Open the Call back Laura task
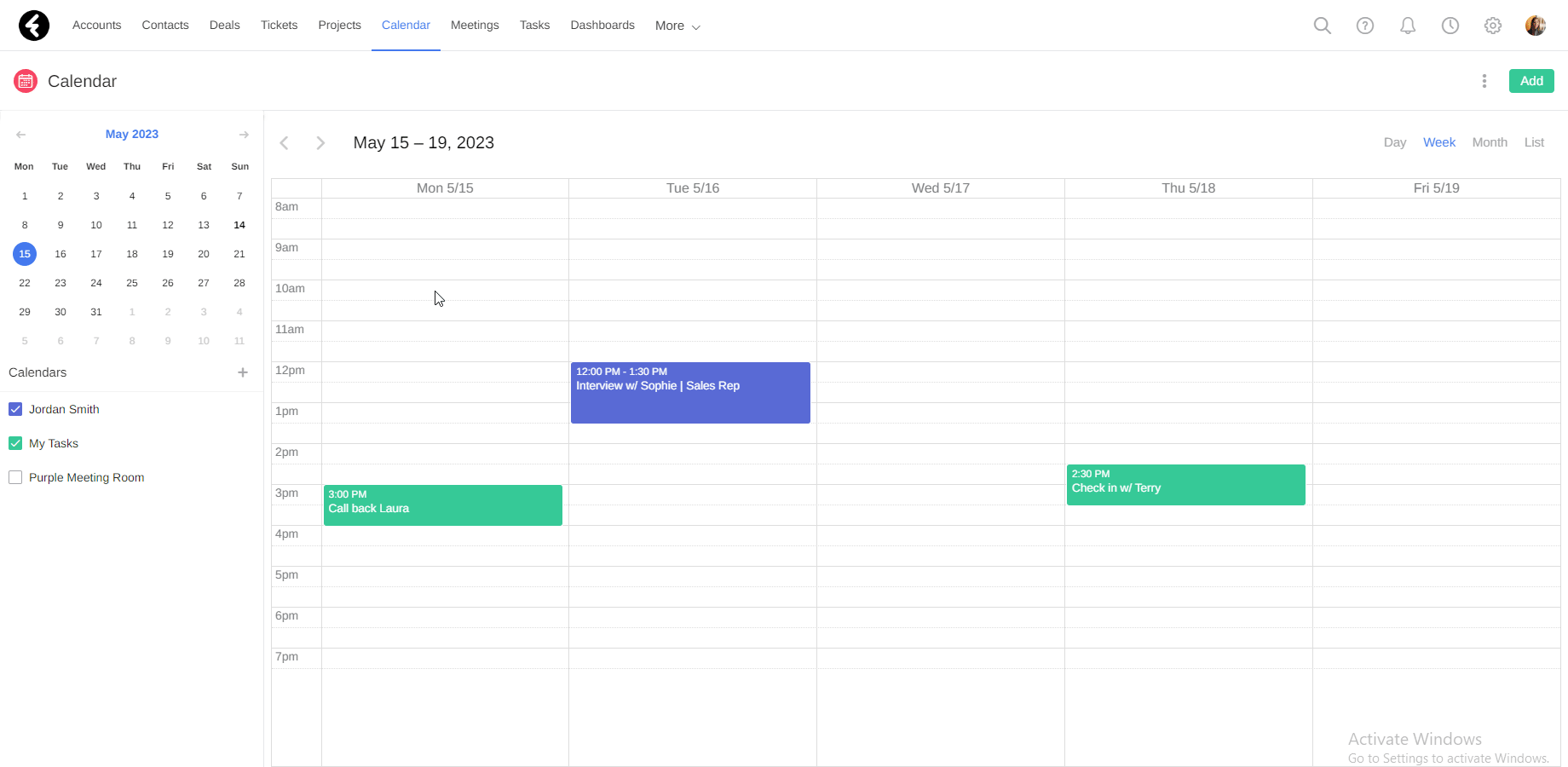Image resolution: width=1568 pixels, height=767 pixels. pos(443,505)
